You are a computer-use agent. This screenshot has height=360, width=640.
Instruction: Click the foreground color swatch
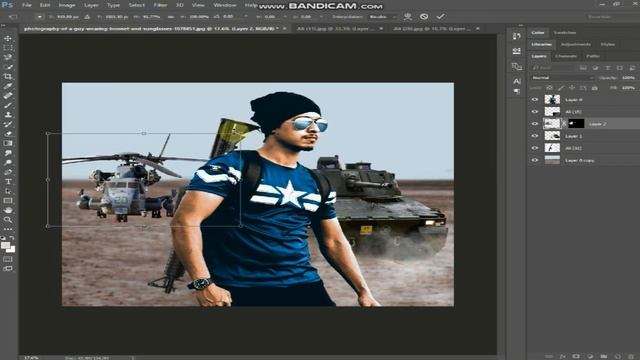click(x=5, y=245)
